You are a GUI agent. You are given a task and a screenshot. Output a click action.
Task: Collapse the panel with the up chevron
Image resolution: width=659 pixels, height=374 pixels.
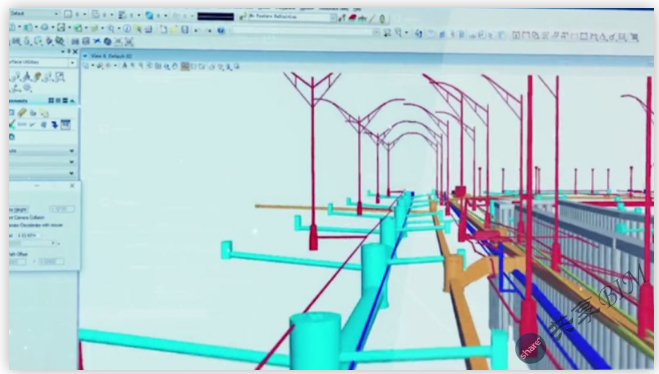(x=72, y=101)
